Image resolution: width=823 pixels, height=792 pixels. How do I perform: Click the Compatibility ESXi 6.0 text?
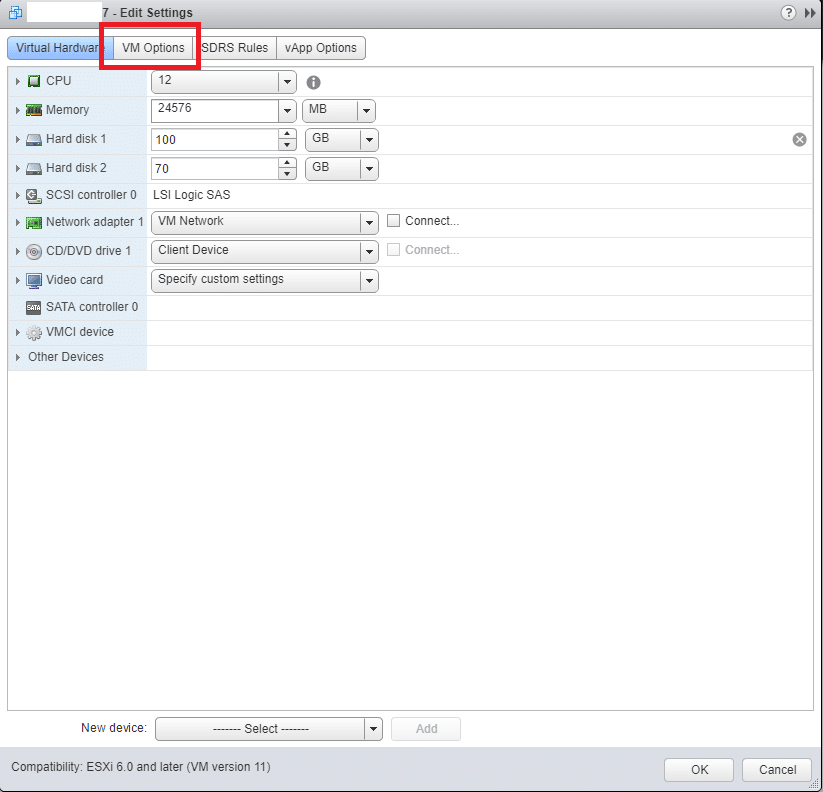pos(141,767)
